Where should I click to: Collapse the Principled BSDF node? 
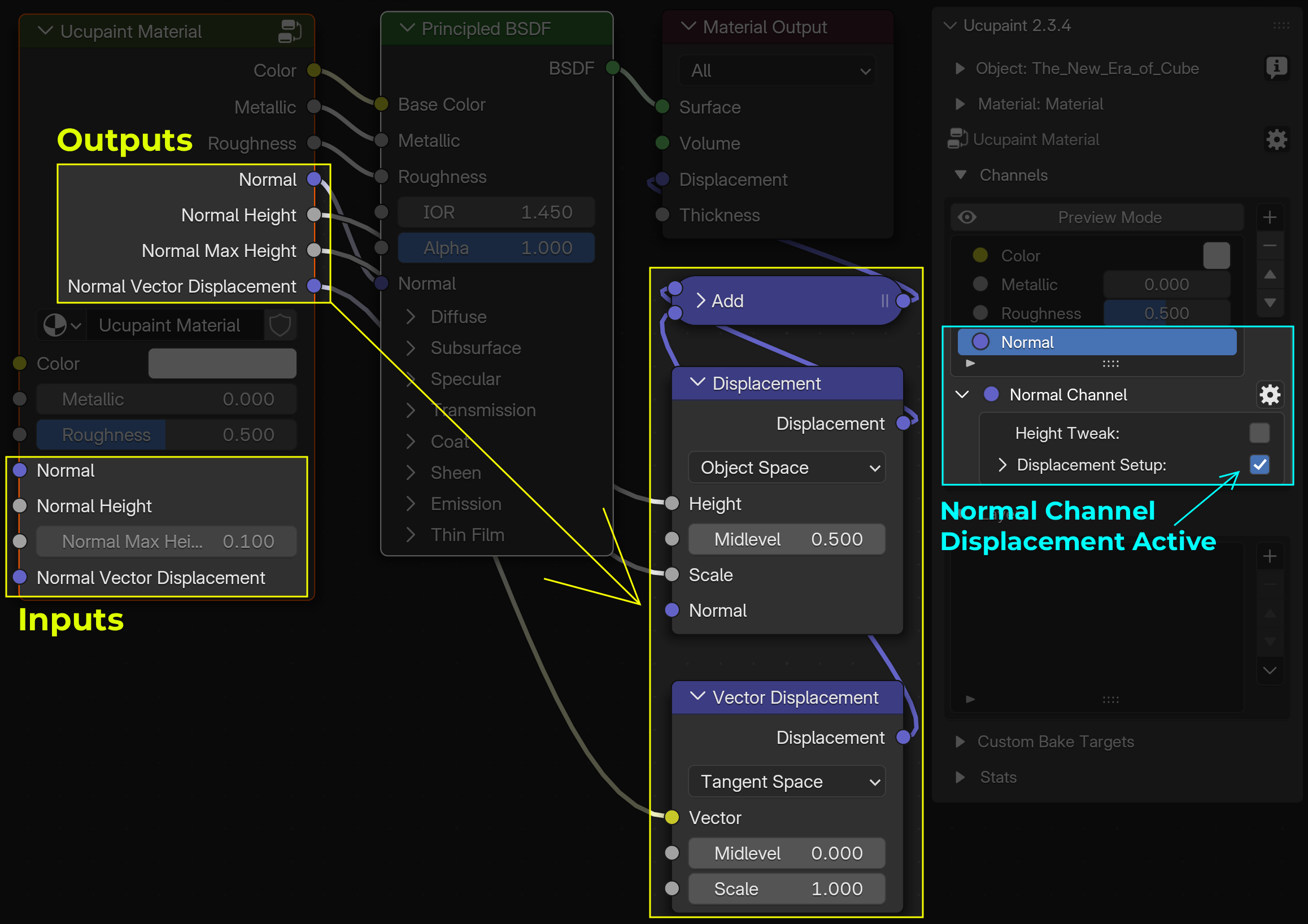pyautogui.click(x=407, y=28)
